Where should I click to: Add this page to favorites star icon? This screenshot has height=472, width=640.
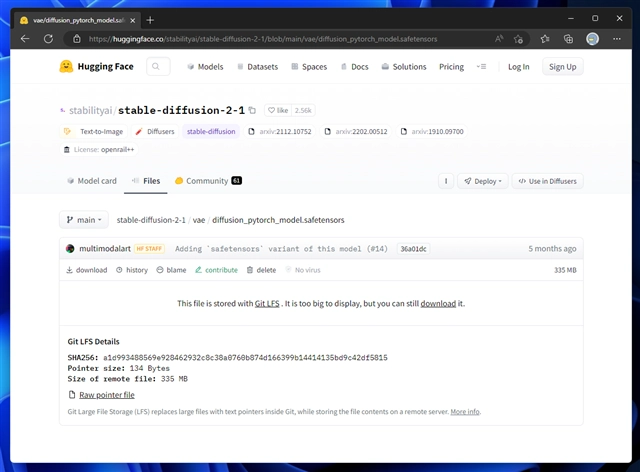[x=518, y=39]
